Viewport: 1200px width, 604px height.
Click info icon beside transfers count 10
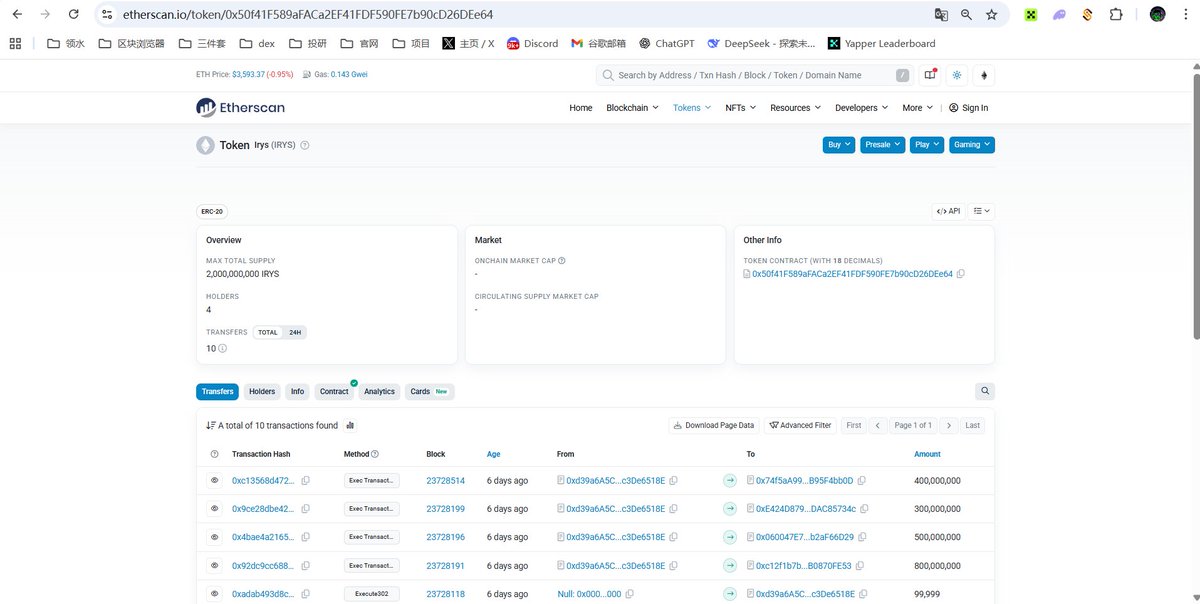[222, 348]
